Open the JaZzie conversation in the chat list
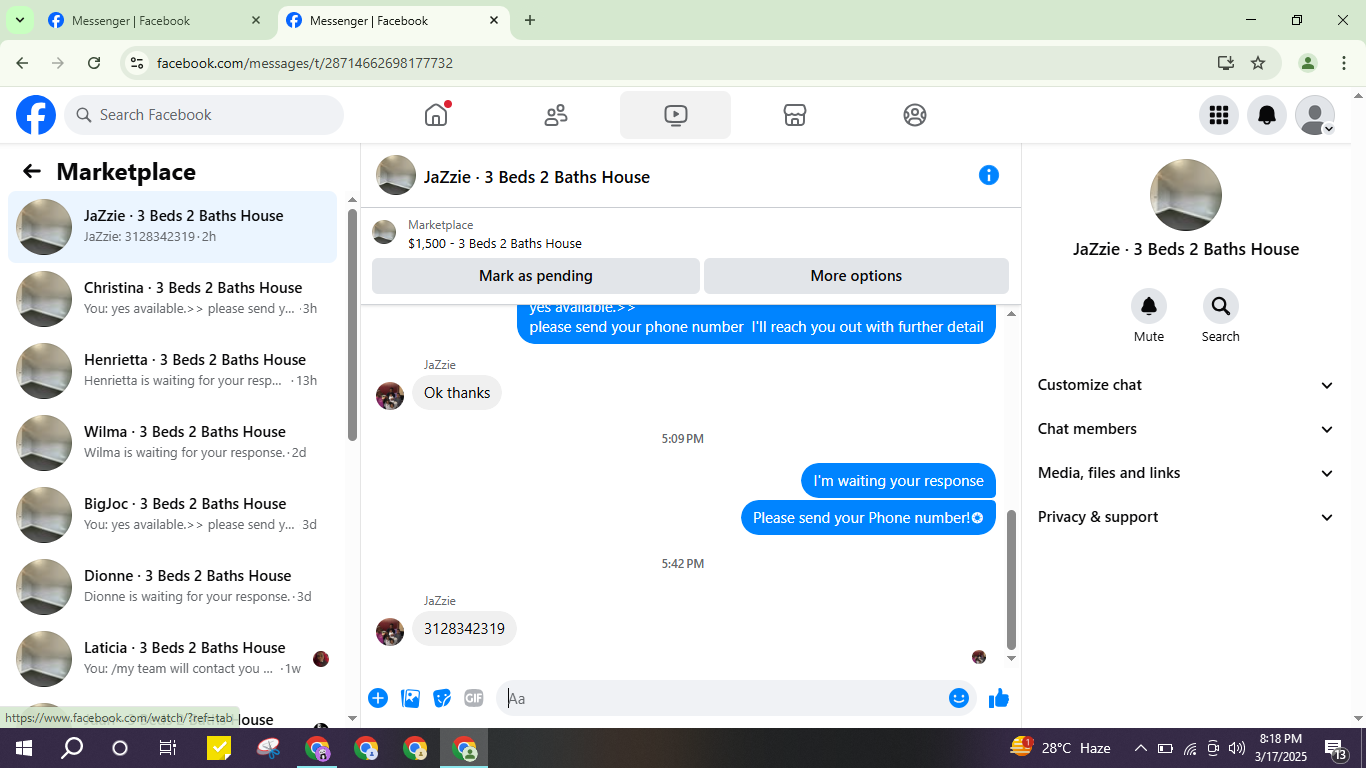Image resolution: width=1366 pixels, height=768 pixels. pyautogui.click(x=173, y=227)
